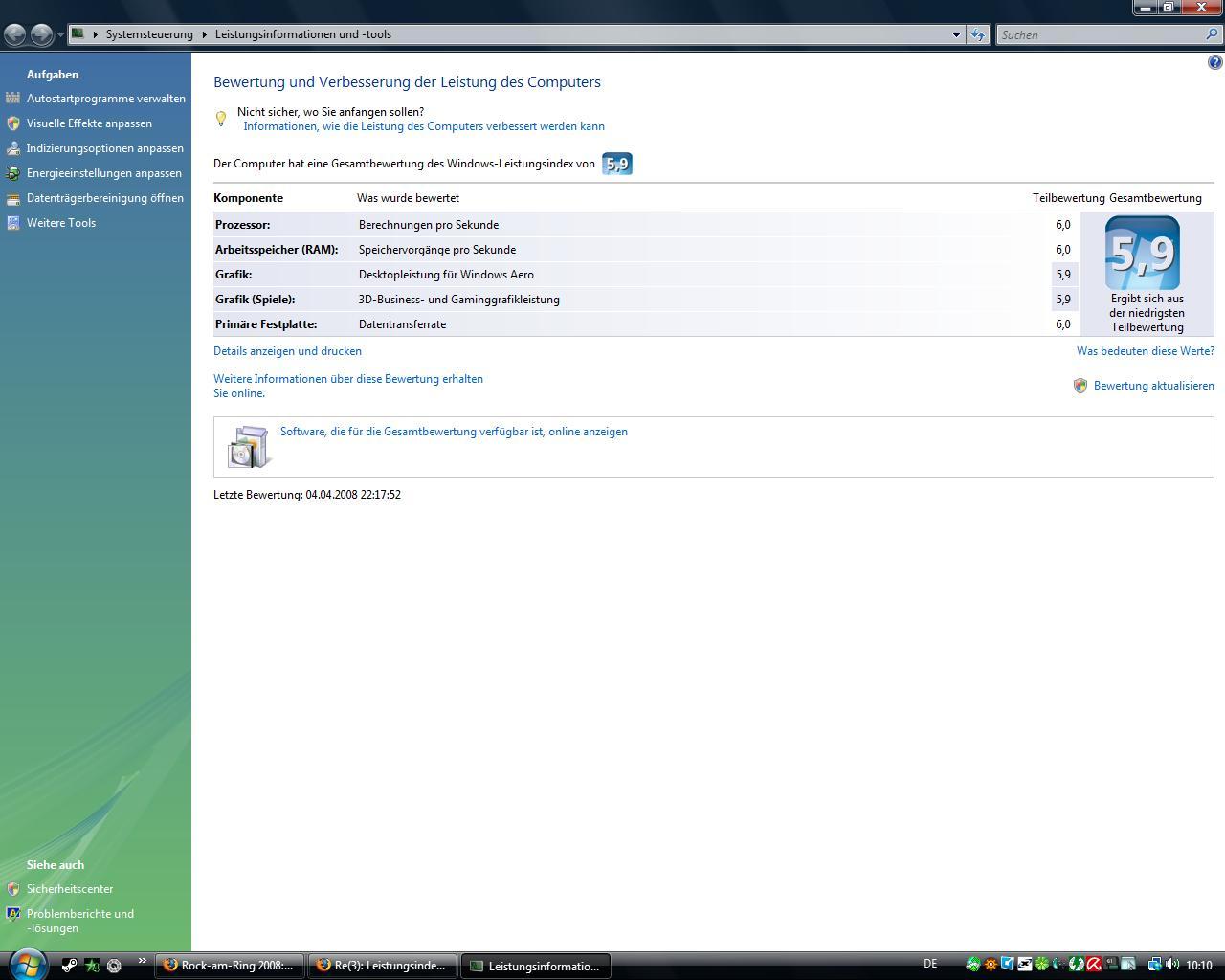Open Datenträgerbereinigung öffnen task
Screen dimensions: 1225x980
(x=105, y=198)
